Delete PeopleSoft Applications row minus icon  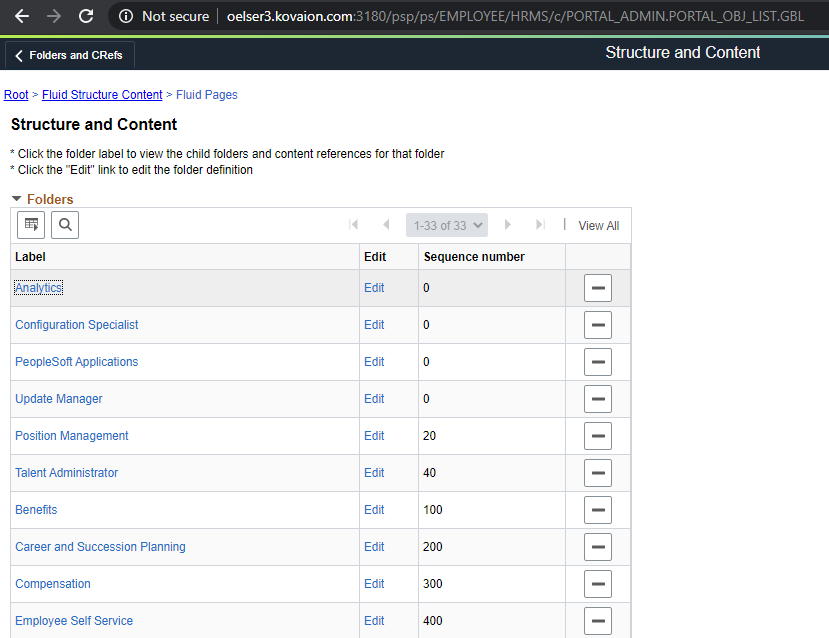click(598, 362)
